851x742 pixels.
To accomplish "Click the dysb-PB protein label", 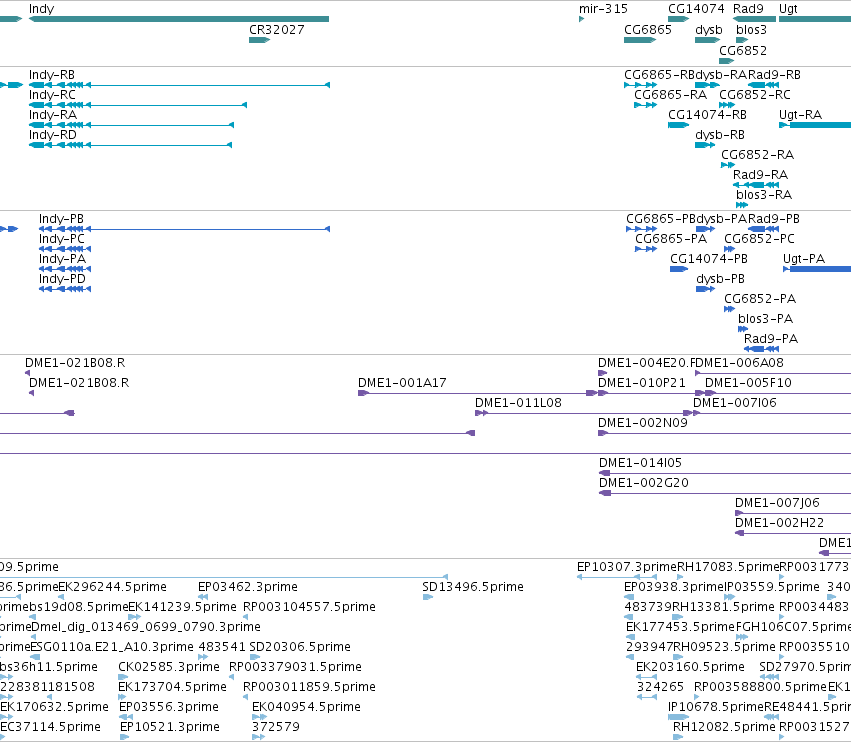I will 720,279.
